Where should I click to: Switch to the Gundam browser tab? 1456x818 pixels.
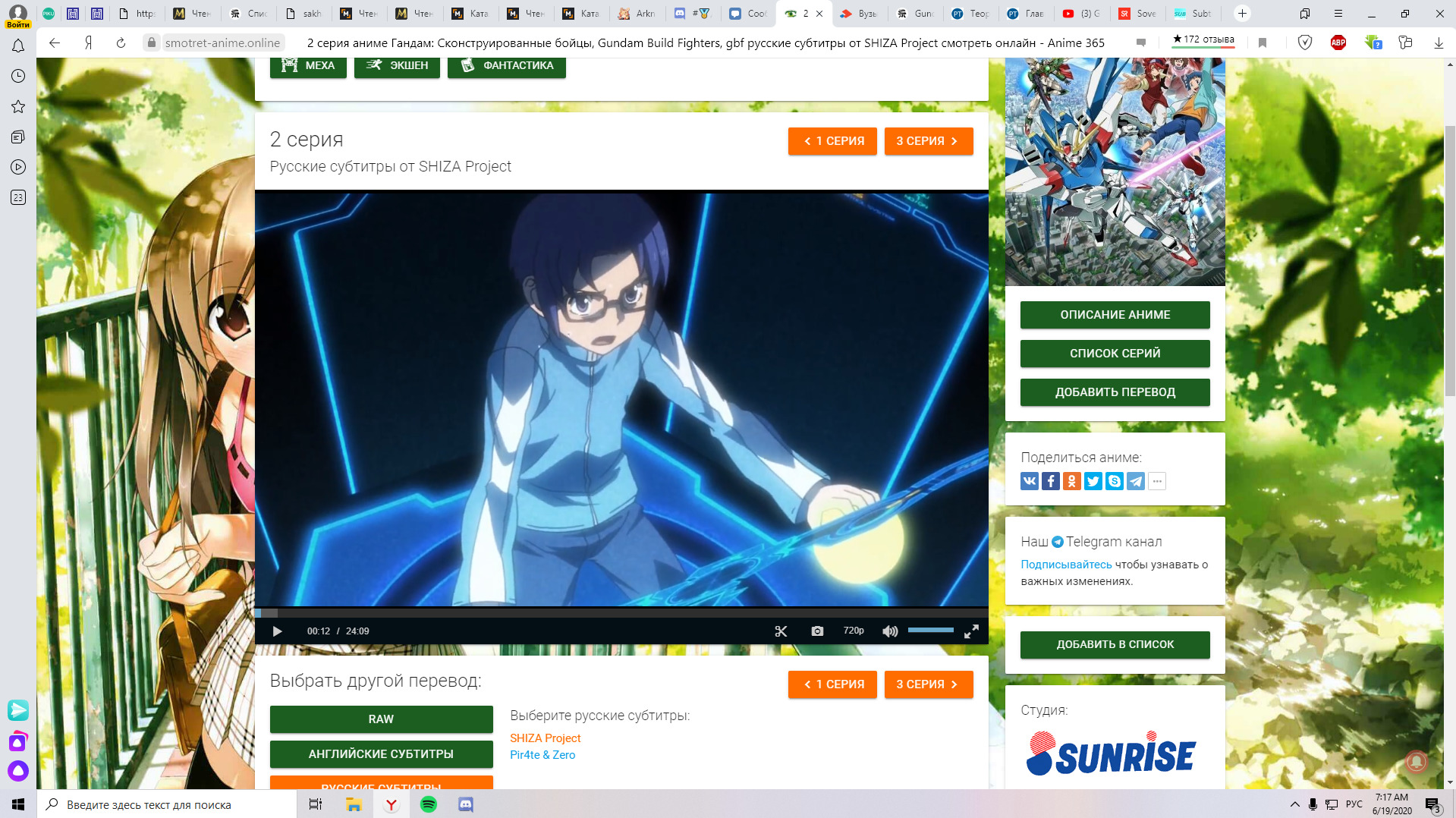click(915, 14)
